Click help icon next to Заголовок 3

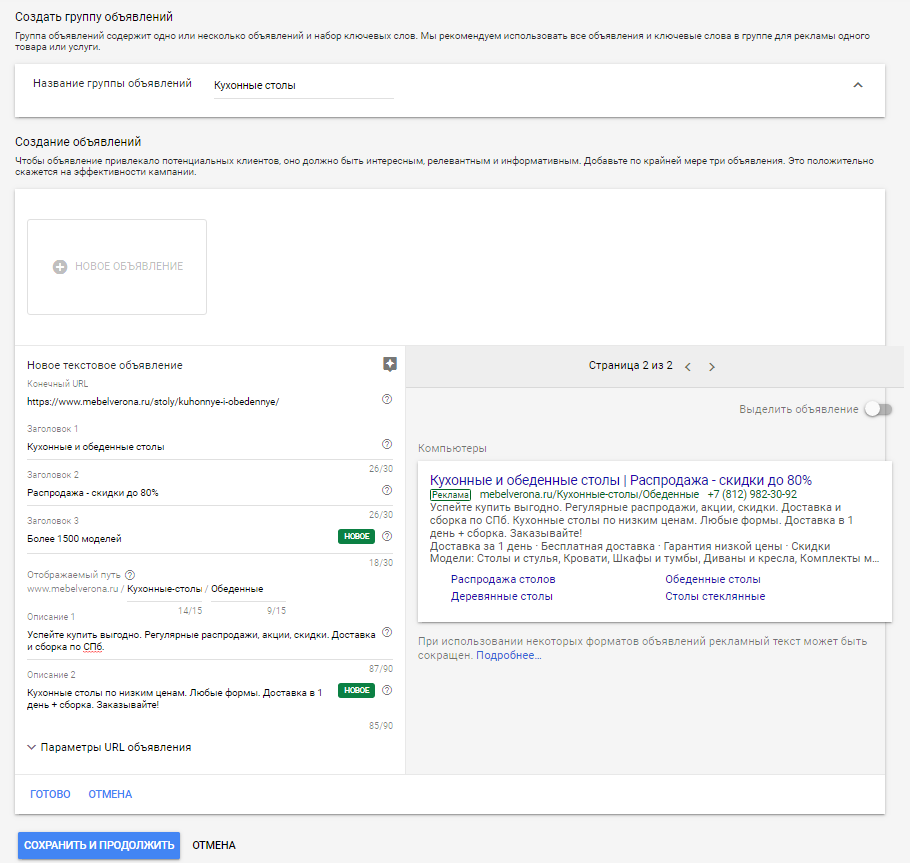[x=387, y=537]
